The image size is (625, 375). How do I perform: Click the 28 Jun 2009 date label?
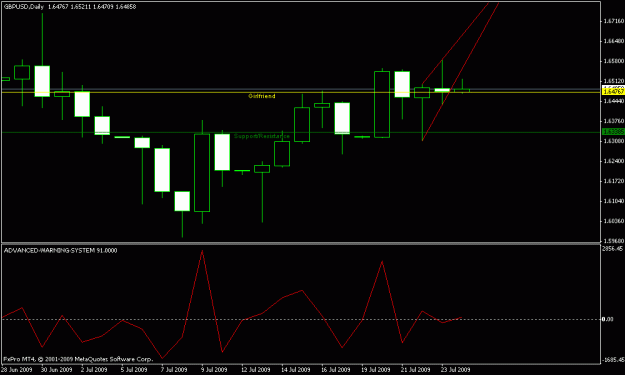pos(16,369)
